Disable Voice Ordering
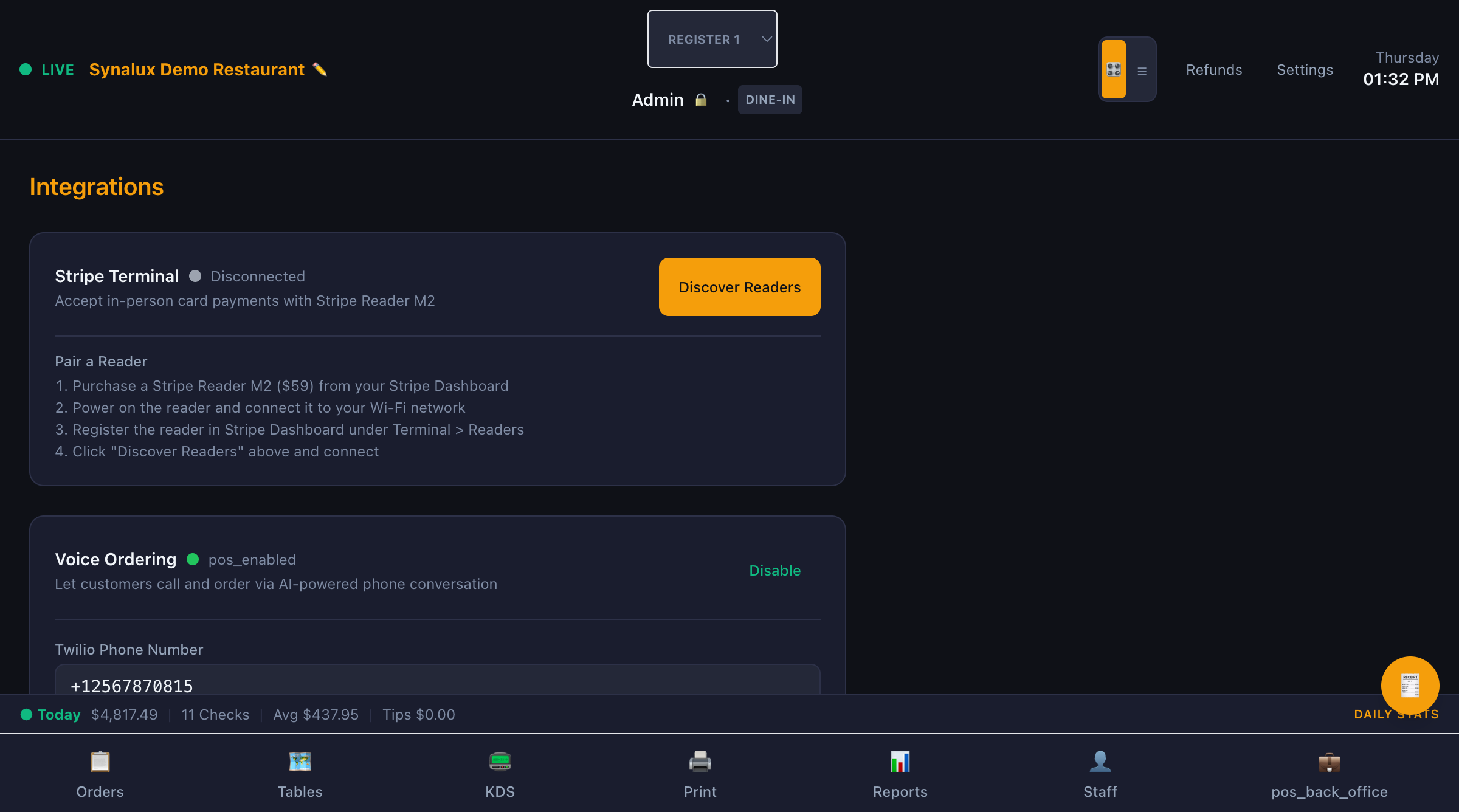The image size is (1459, 812). click(x=775, y=571)
